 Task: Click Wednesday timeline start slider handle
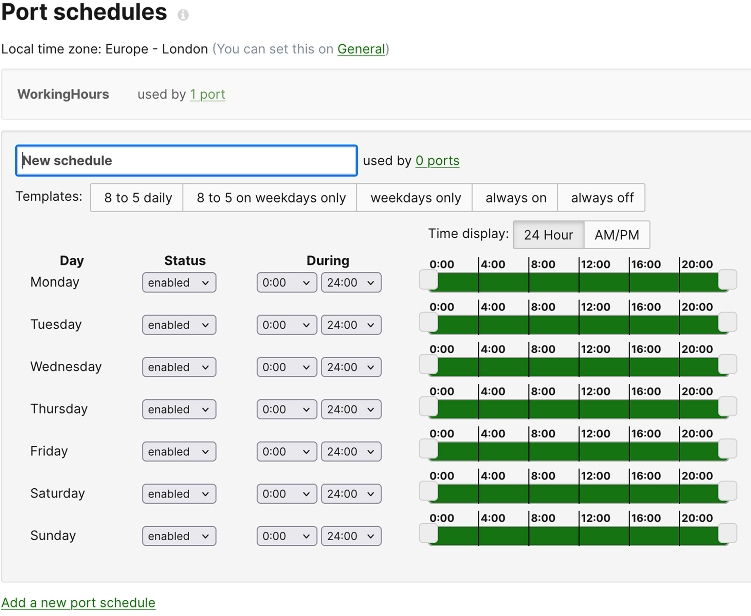click(429, 364)
